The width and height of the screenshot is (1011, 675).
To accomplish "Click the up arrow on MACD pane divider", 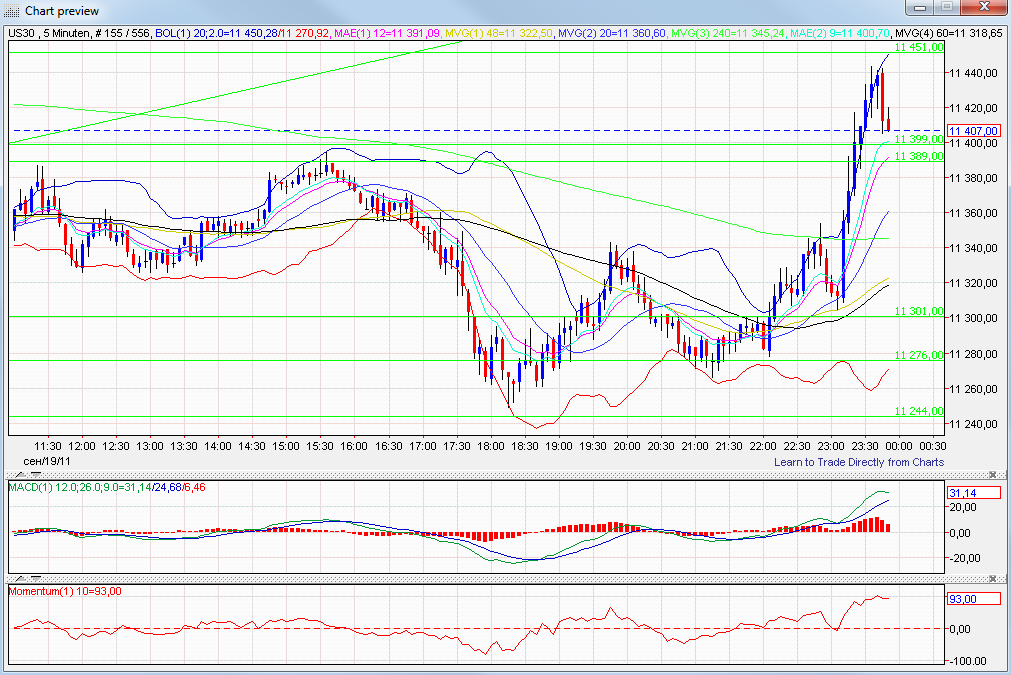I will click(21, 474).
